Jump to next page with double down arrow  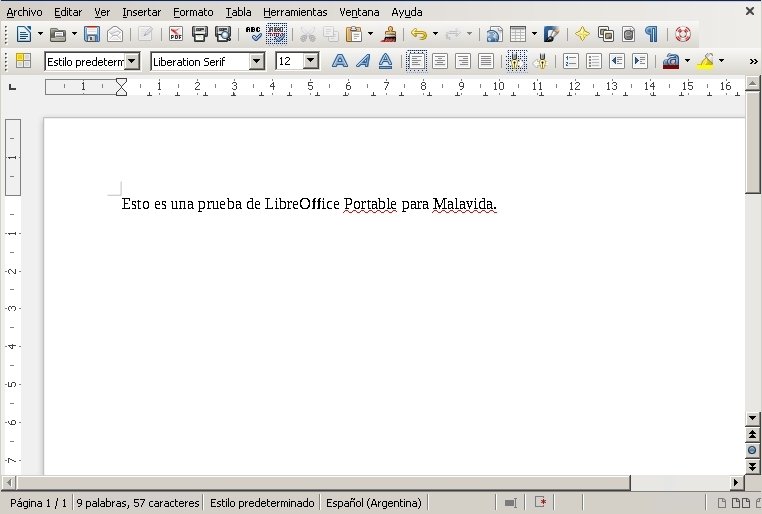tap(752, 467)
